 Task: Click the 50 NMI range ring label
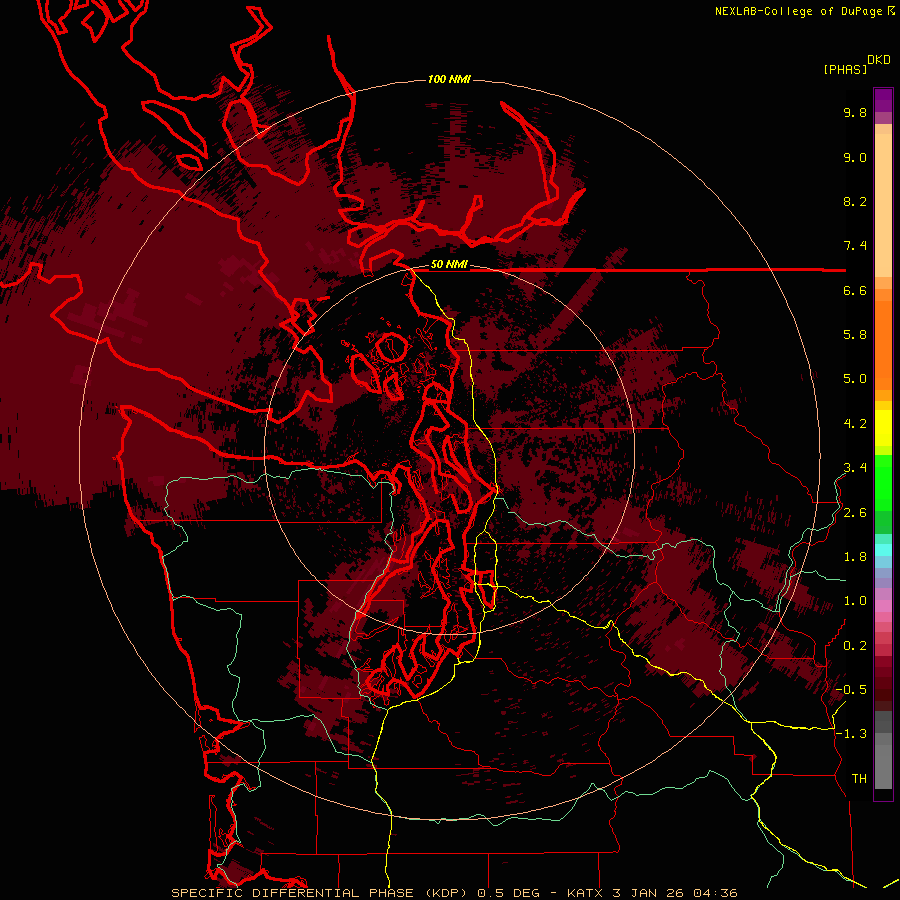pyautogui.click(x=449, y=265)
